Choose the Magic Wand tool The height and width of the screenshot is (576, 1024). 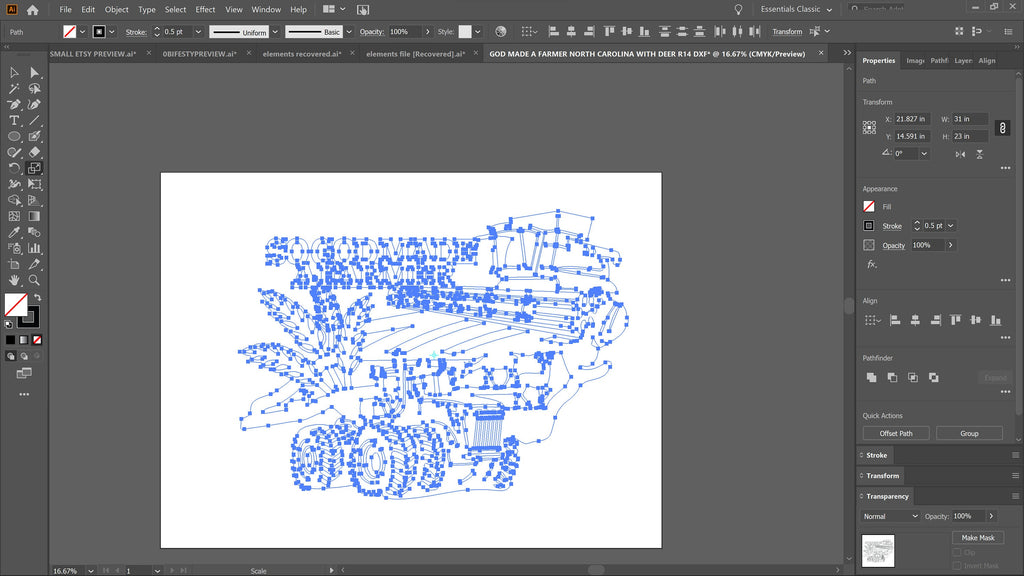tap(14, 88)
